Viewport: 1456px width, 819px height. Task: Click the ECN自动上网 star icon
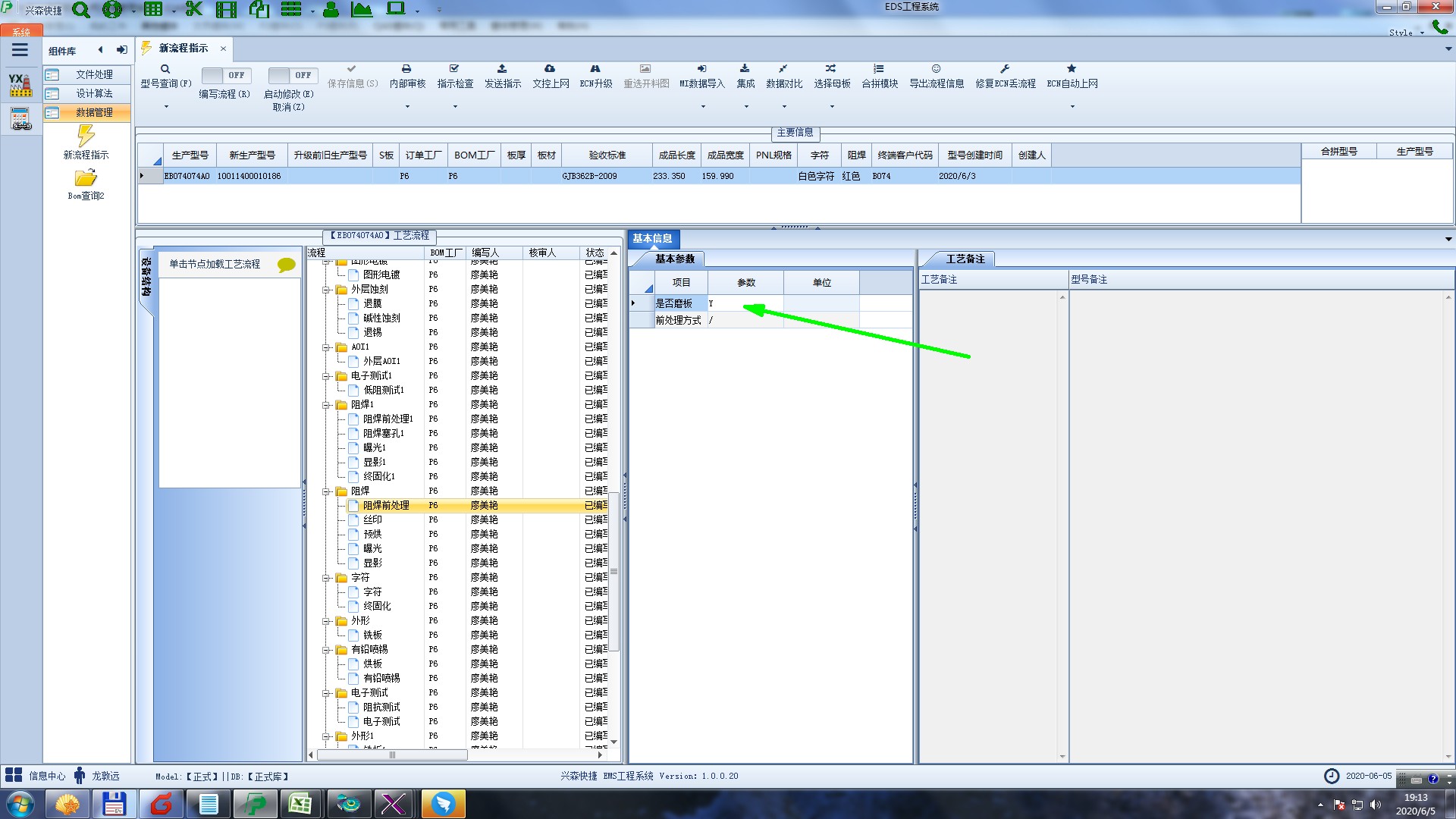(x=1072, y=69)
